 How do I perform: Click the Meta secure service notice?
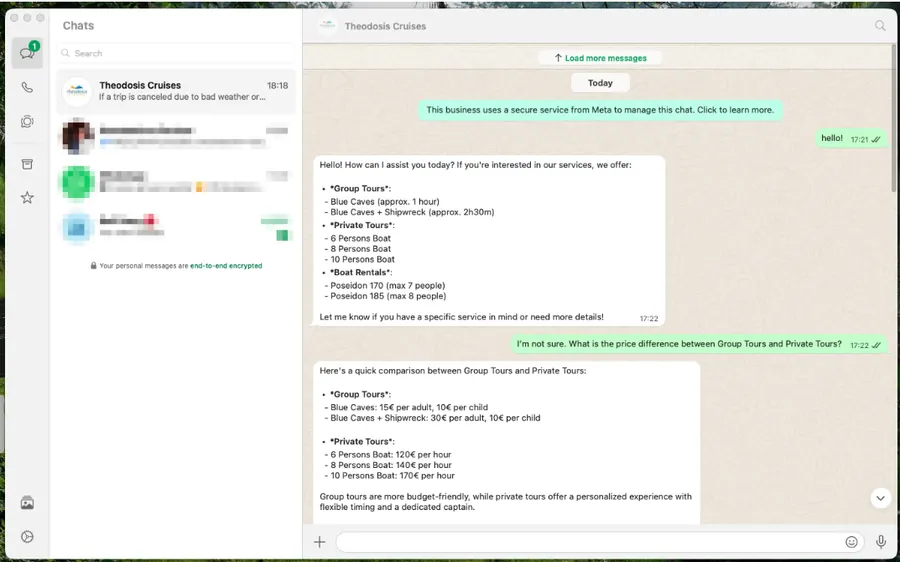(600, 110)
